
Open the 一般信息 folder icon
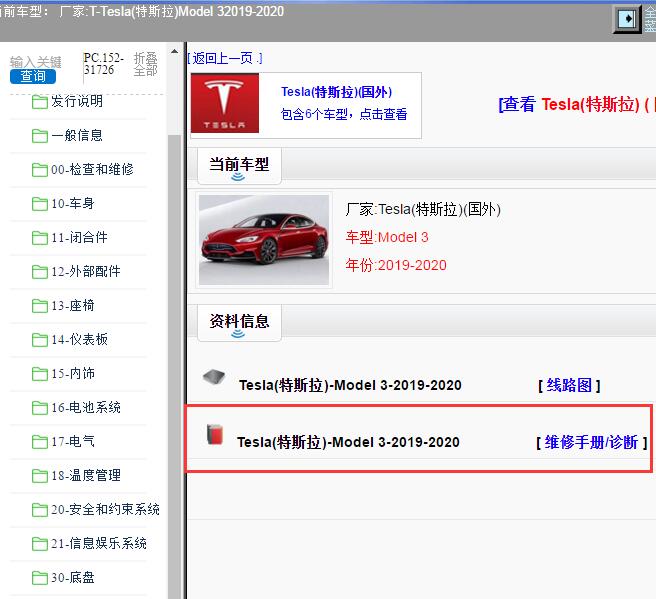tap(40, 136)
